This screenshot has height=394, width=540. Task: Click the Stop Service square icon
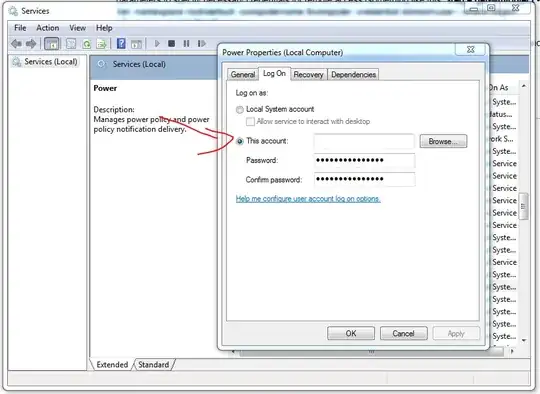coord(172,43)
